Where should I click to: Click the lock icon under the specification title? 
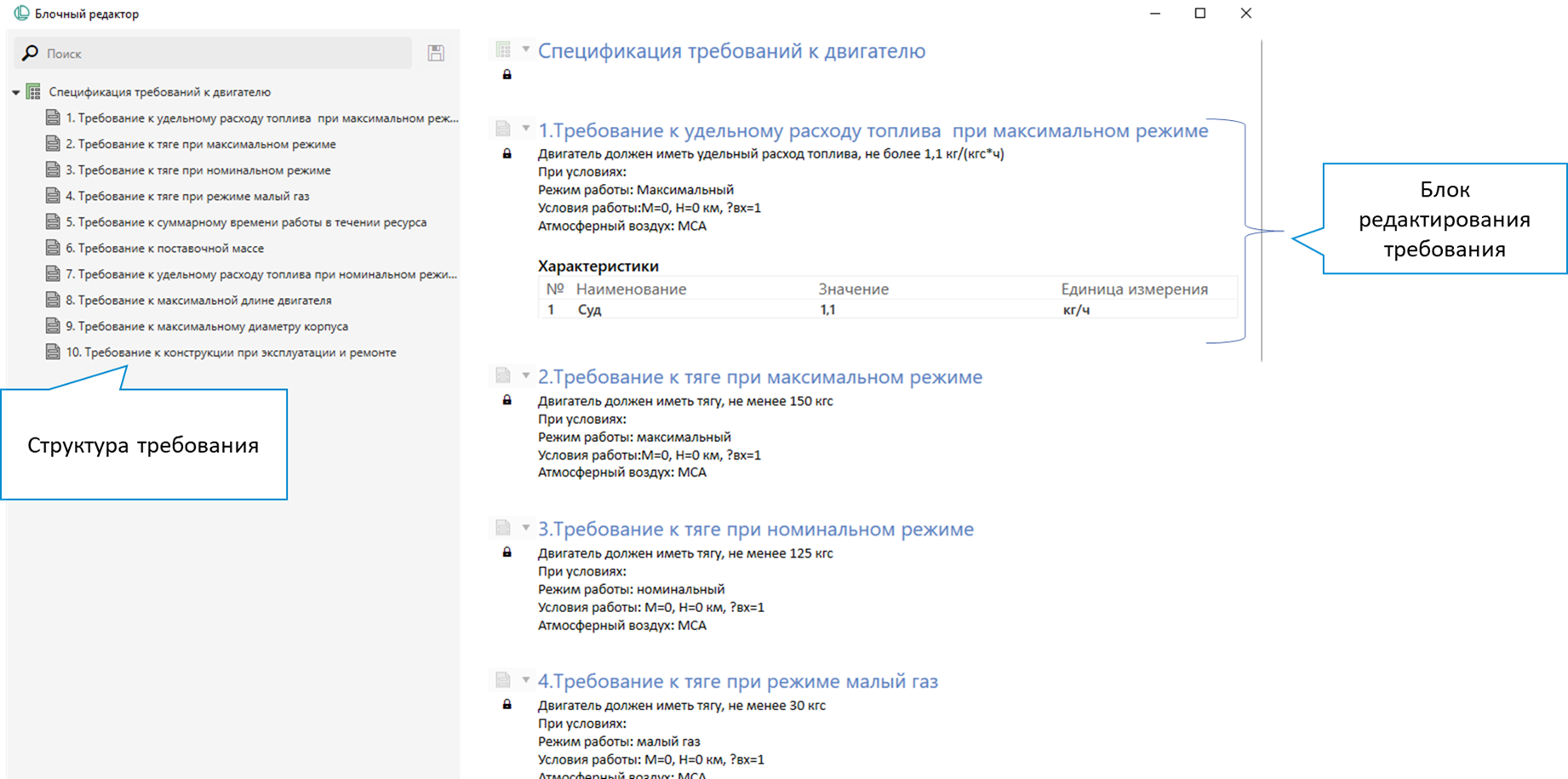[507, 75]
